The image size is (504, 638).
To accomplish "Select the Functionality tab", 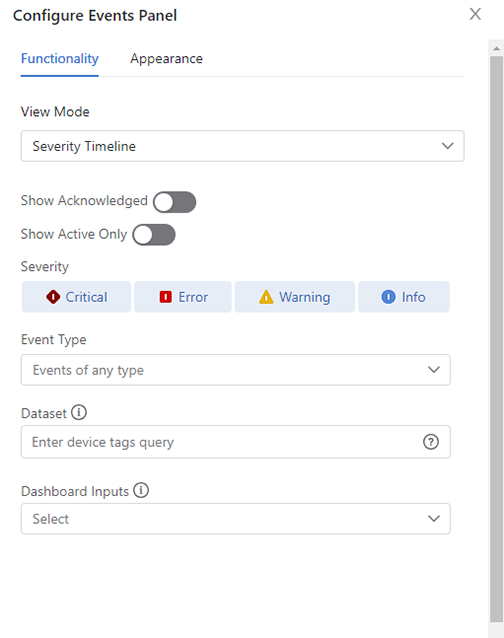I will tap(60, 59).
